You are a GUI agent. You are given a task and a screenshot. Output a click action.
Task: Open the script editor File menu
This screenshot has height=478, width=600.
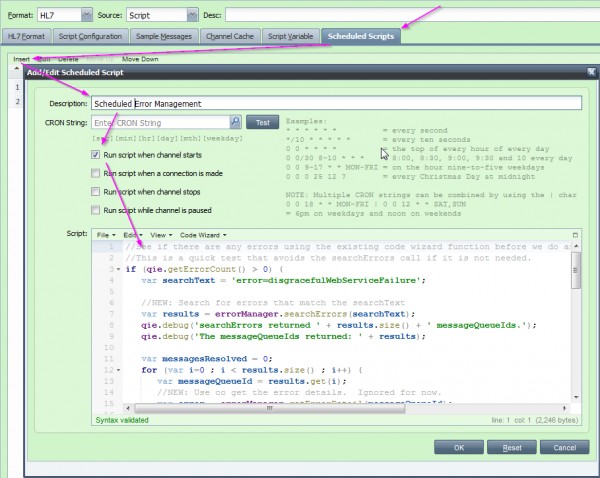point(106,235)
